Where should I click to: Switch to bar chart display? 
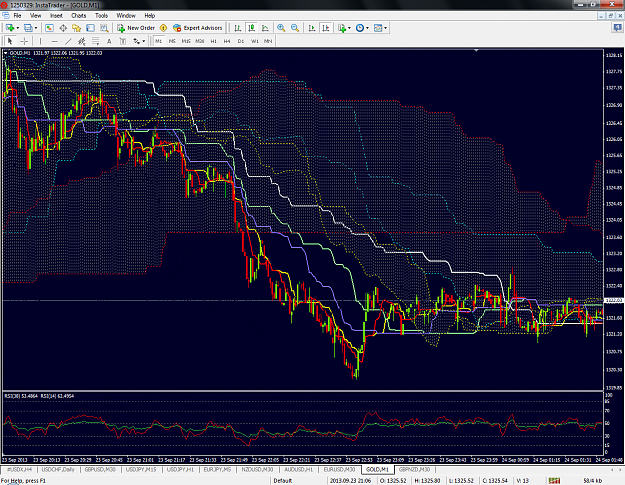(238, 28)
